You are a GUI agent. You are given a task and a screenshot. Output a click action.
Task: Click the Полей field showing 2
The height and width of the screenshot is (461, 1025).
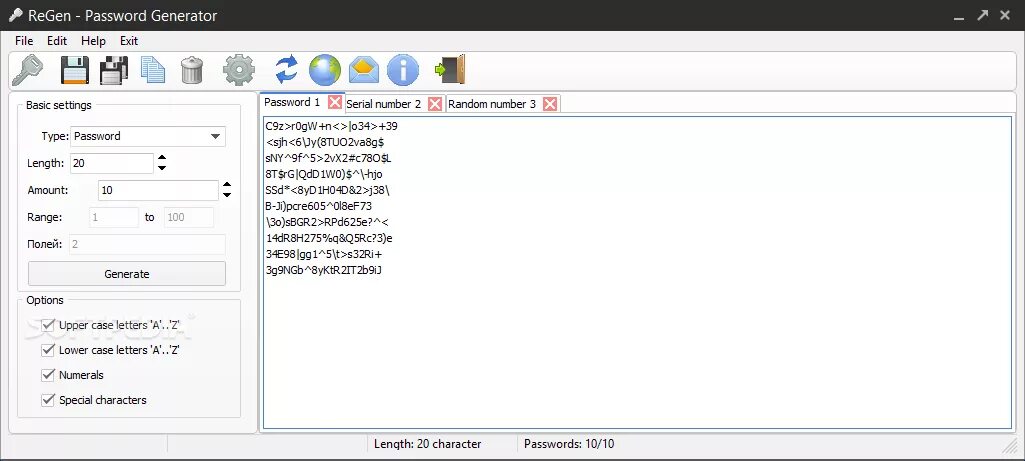147,244
